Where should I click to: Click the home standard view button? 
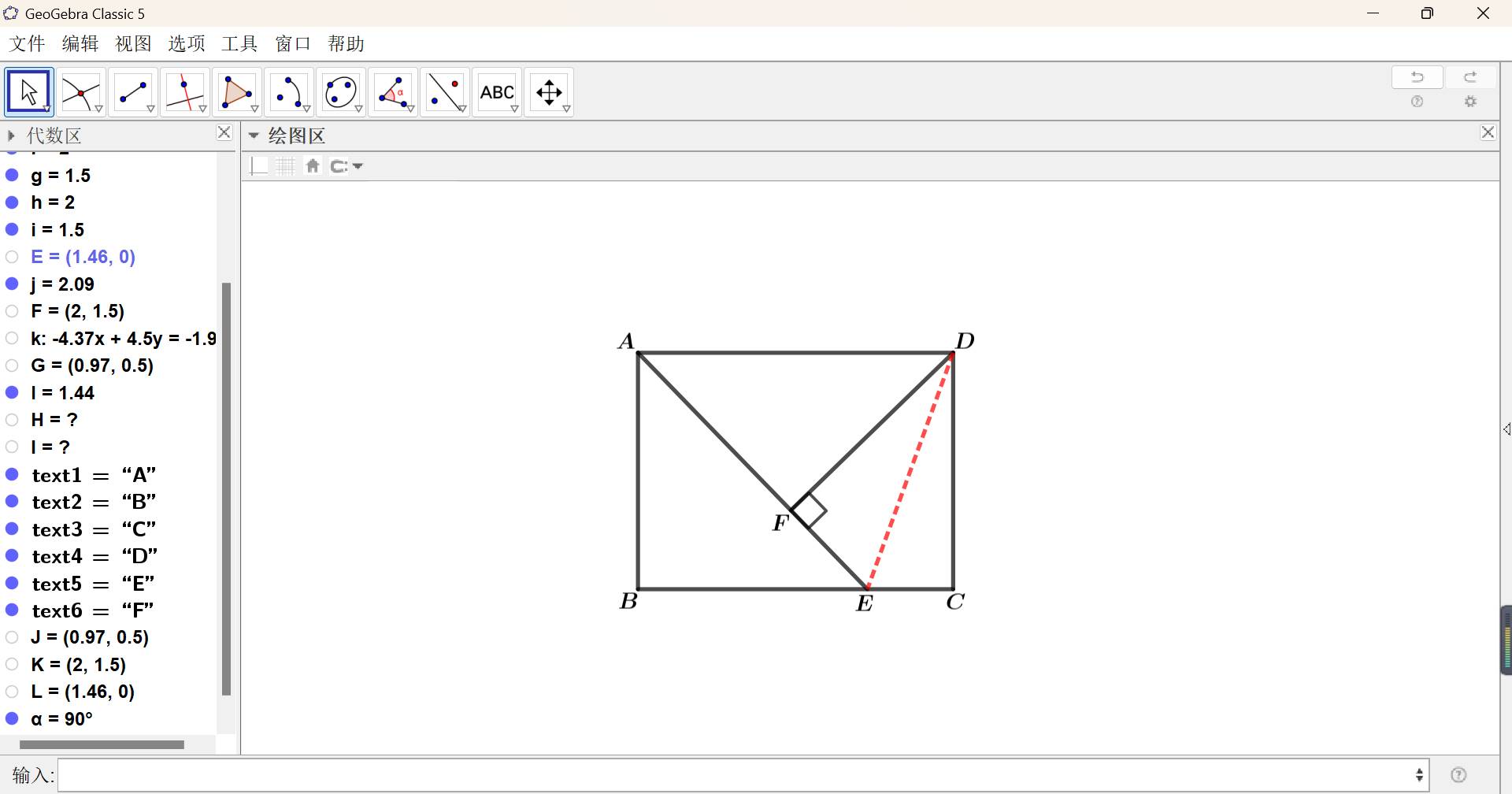click(x=313, y=166)
